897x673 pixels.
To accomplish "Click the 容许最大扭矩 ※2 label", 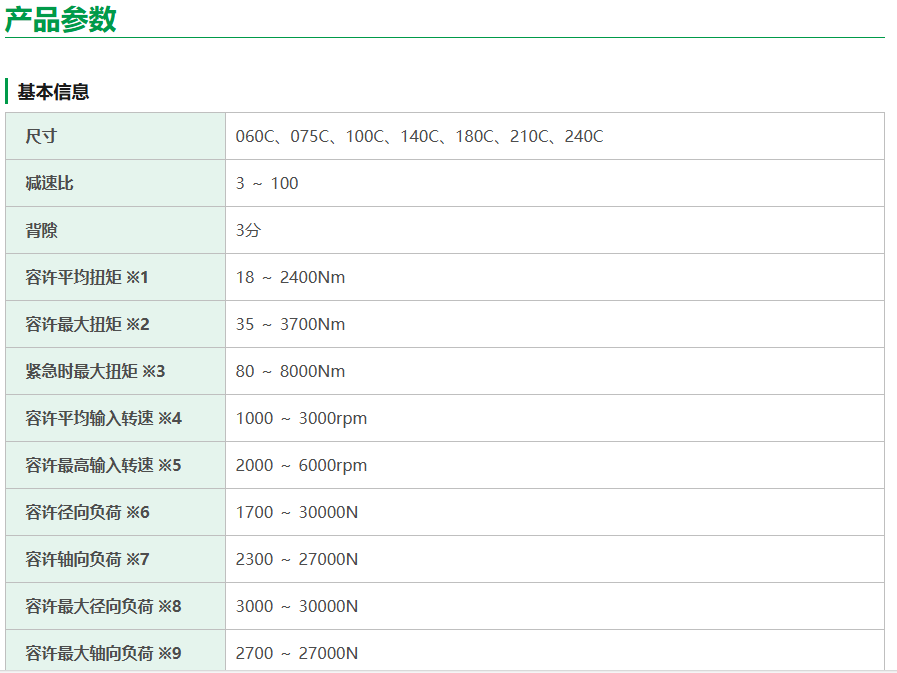I will click(x=87, y=324).
